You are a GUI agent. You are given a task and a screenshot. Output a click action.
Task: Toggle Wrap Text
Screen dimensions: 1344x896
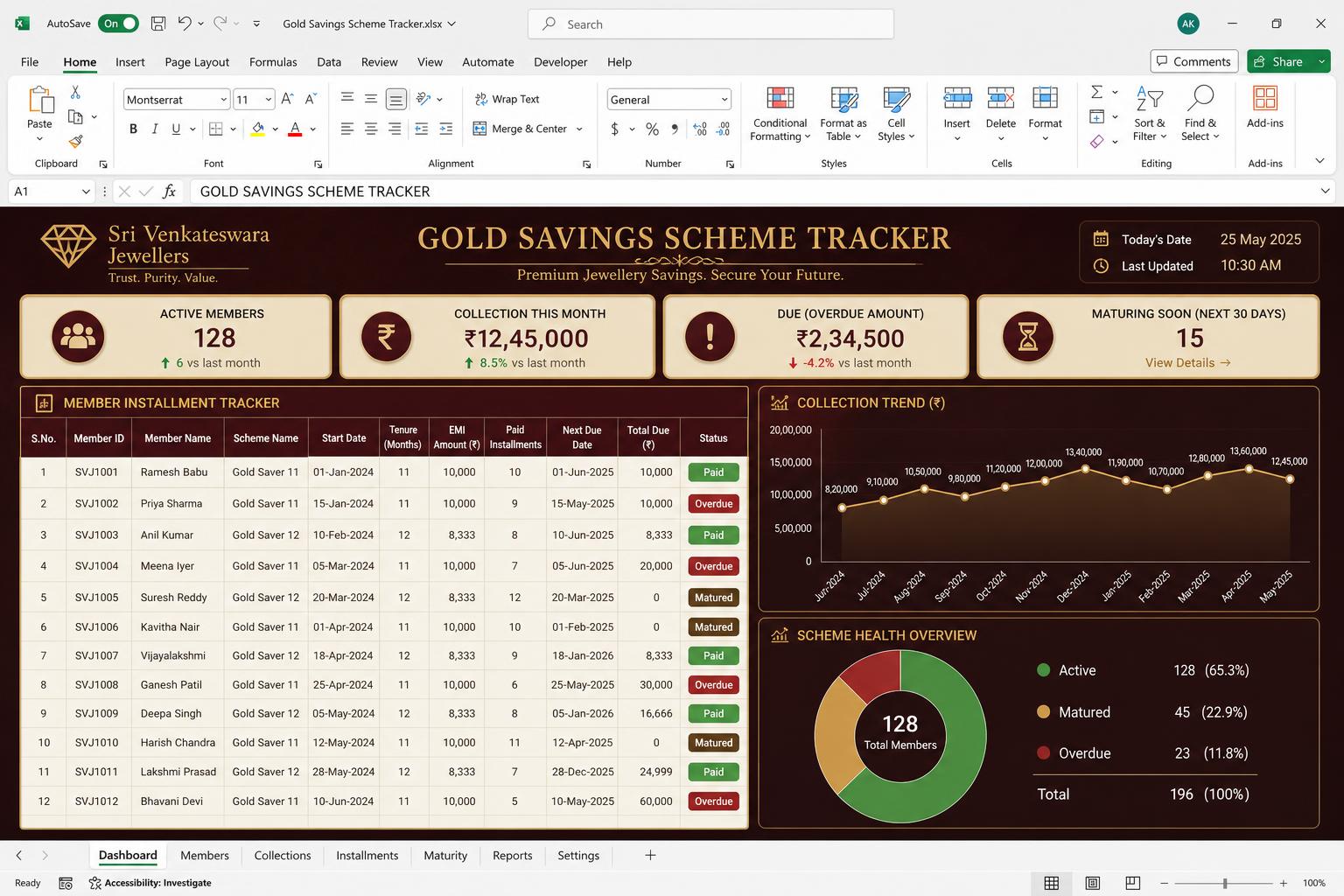coord(507,99)
